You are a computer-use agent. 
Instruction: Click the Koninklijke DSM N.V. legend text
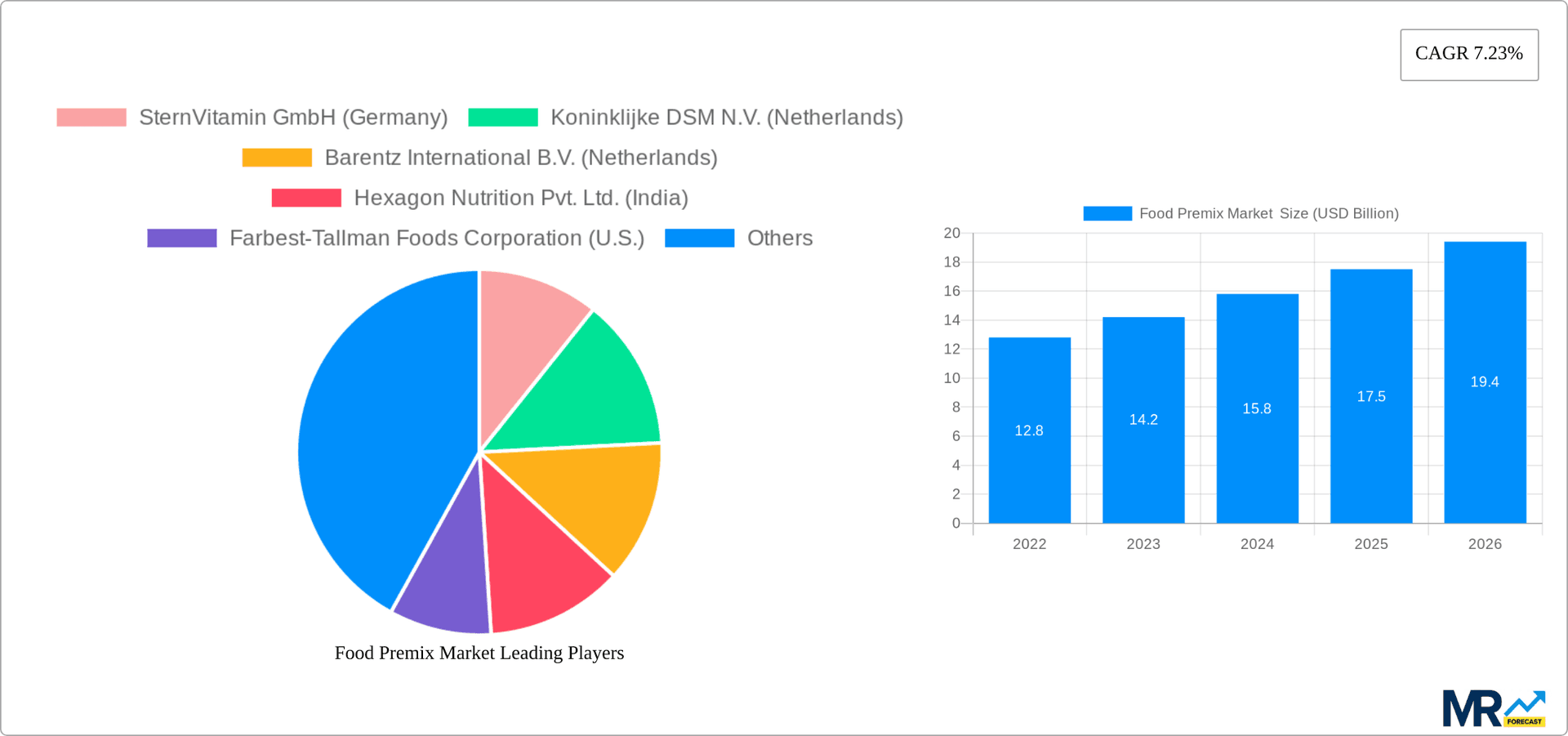tap(727, 117)
